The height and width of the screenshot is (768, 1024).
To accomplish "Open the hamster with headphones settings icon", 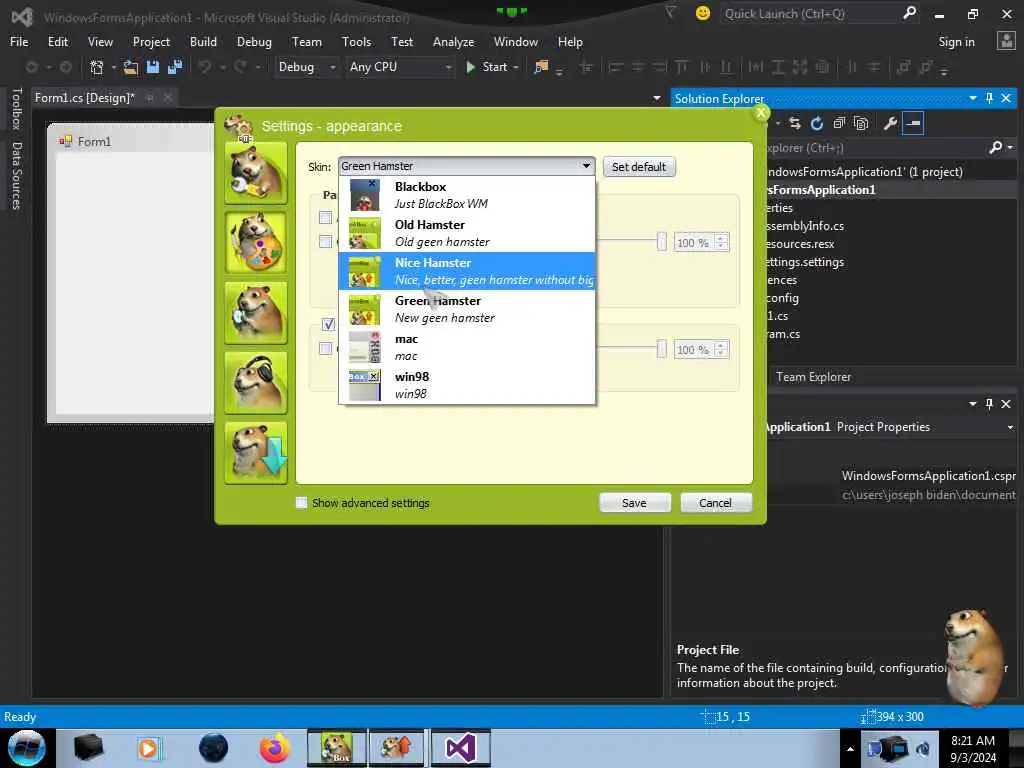I will (256, 383).
